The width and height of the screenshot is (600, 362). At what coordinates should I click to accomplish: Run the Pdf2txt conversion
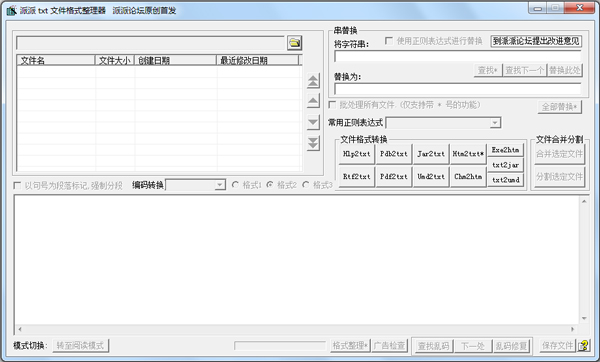point(393,176)
